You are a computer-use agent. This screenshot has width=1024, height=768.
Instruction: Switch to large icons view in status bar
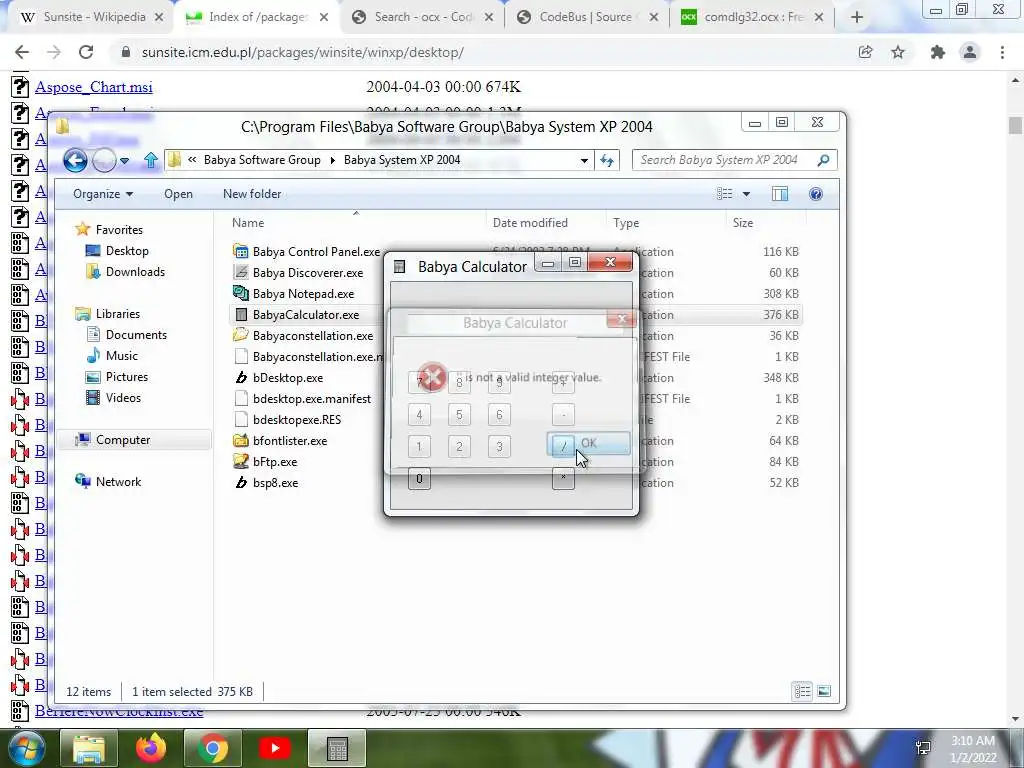pos(824,691)
